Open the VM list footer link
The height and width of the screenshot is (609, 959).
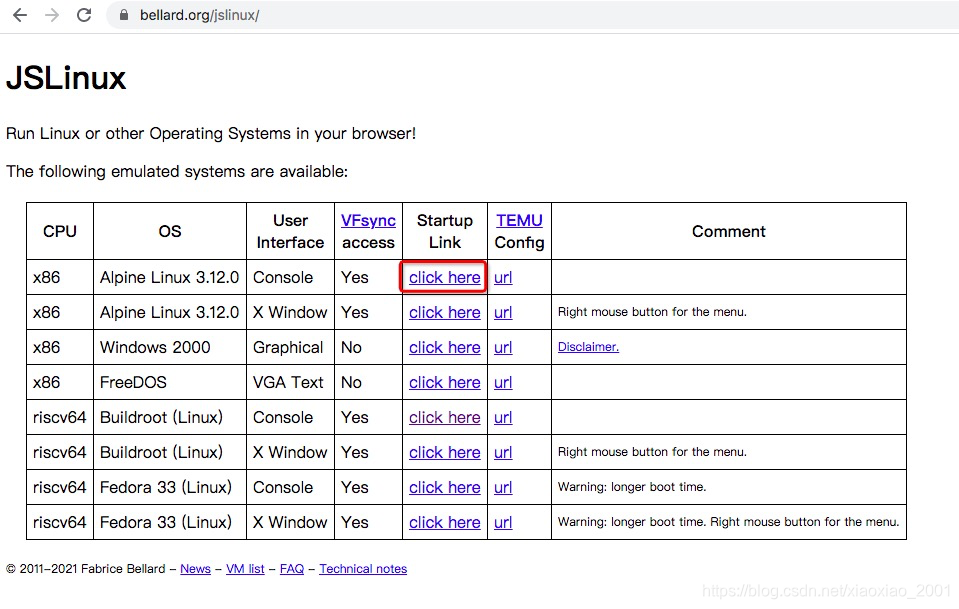[245, 569]
